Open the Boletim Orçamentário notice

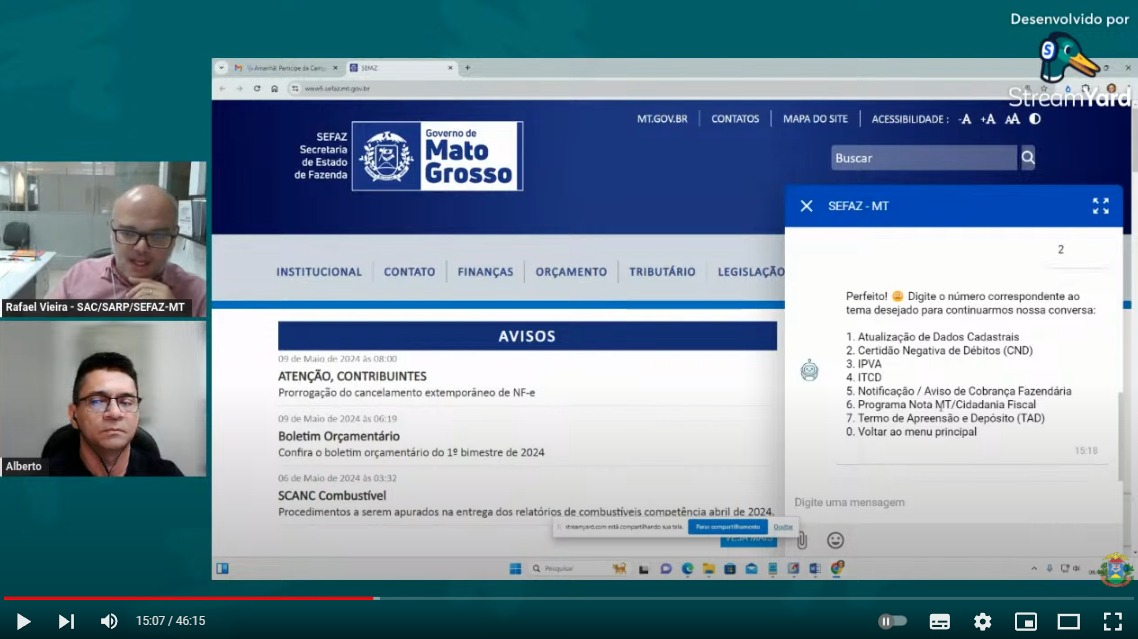click(338, 436)
